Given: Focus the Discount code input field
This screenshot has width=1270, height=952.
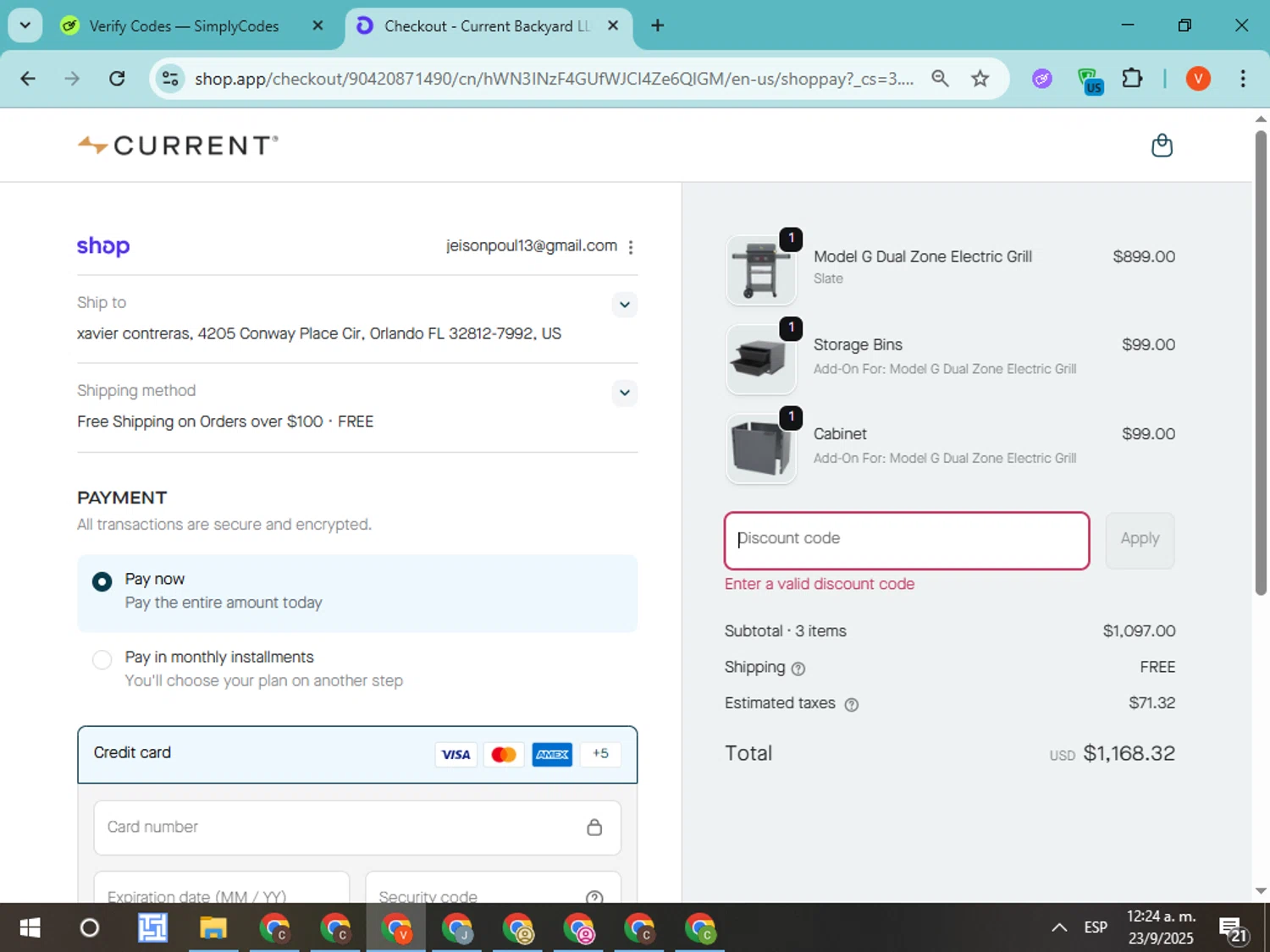Looking at the screenshot, I should click(x=907, y=540).
